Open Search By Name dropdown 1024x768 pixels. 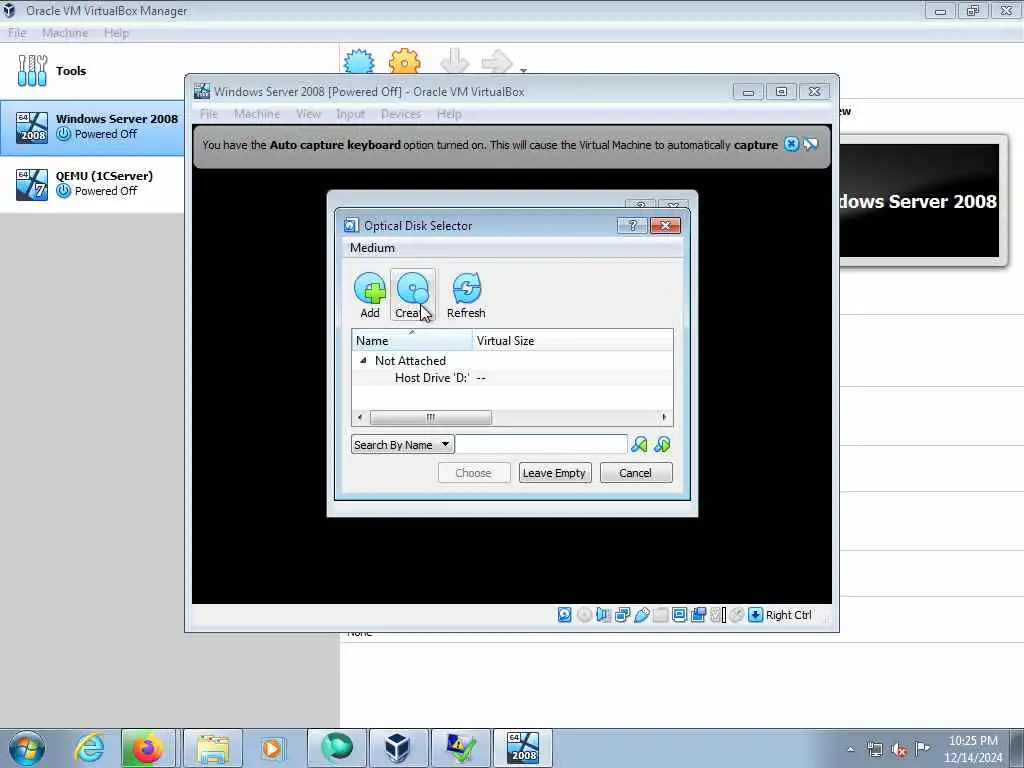click(402, 445)
